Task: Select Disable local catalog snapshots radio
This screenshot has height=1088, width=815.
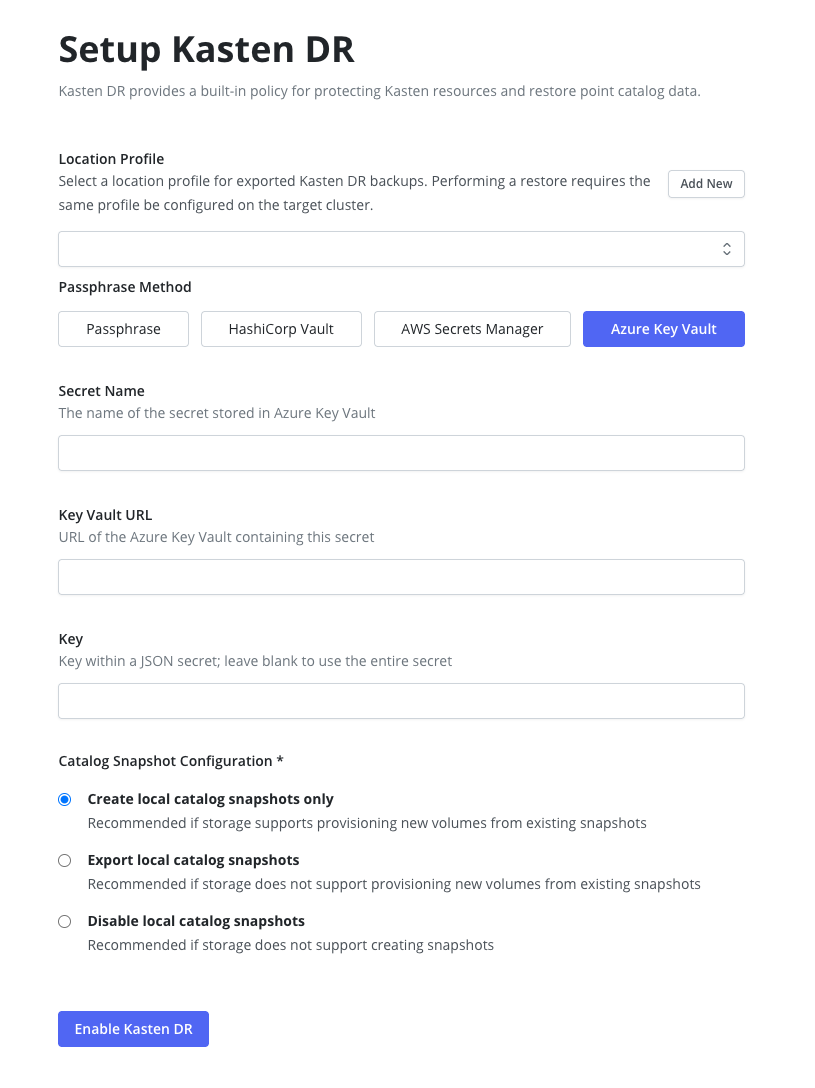Action: [x=65, y=921]
